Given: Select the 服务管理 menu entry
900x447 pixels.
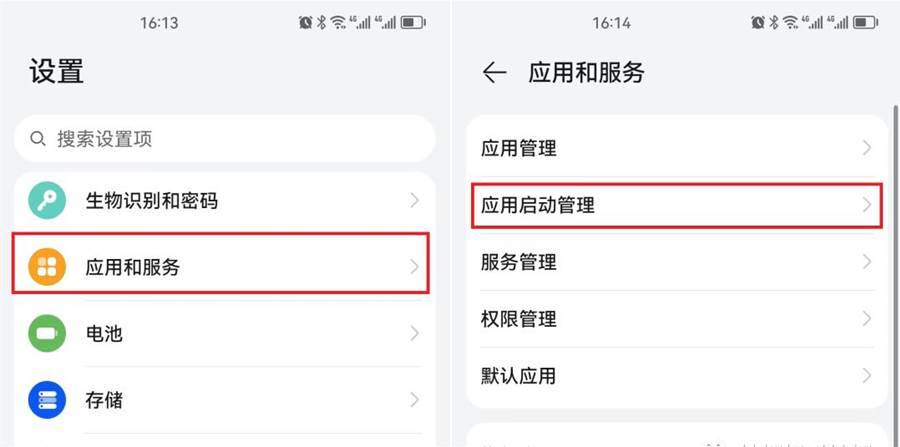Looking at the screenshot, I should pos(520,263).
